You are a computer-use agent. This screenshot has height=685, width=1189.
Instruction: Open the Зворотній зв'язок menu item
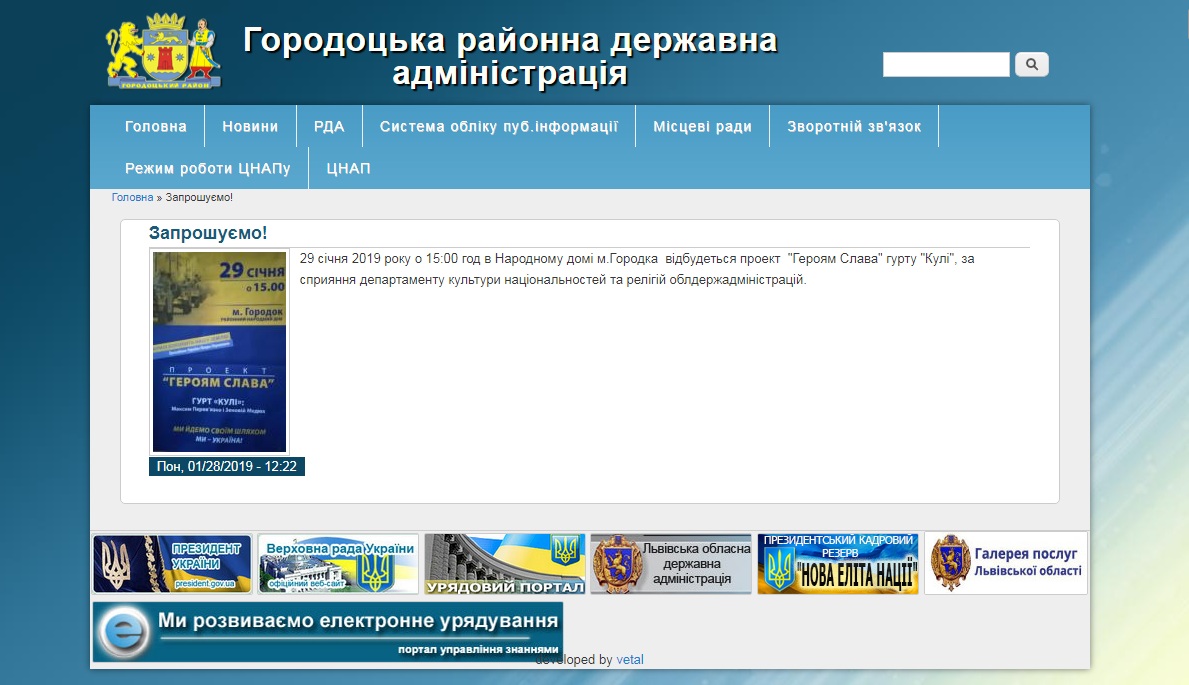tap(853, 127)
